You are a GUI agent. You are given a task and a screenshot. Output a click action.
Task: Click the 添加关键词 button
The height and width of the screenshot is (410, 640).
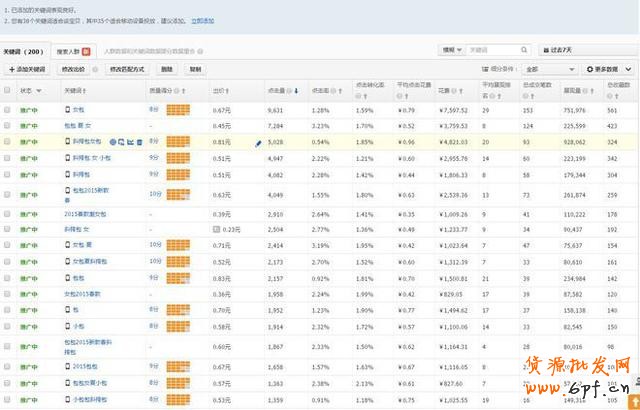27,70
